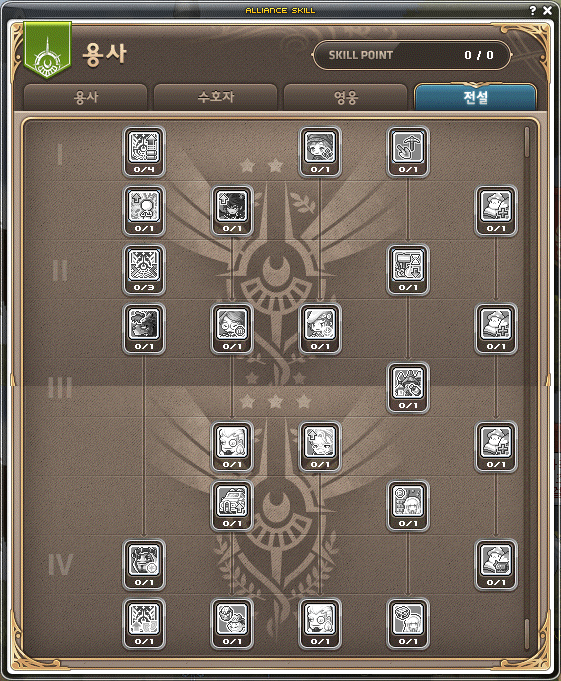Click the gear and girl skill icon

click(408, 505)
